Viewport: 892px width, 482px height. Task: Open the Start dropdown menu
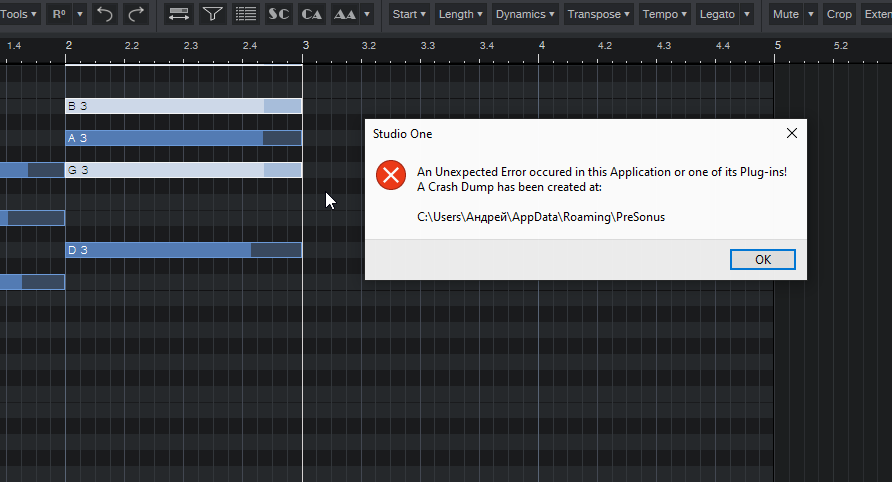pyautogui.click(x=409, y=14)
